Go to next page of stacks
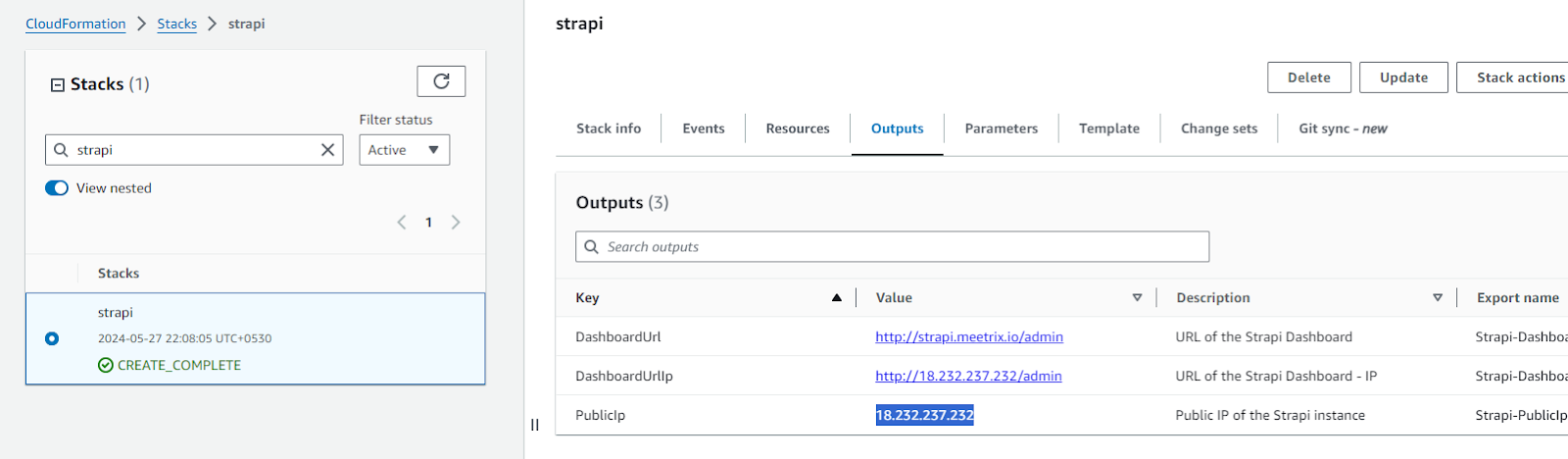1568x459 pixels. tap(456, 223)
